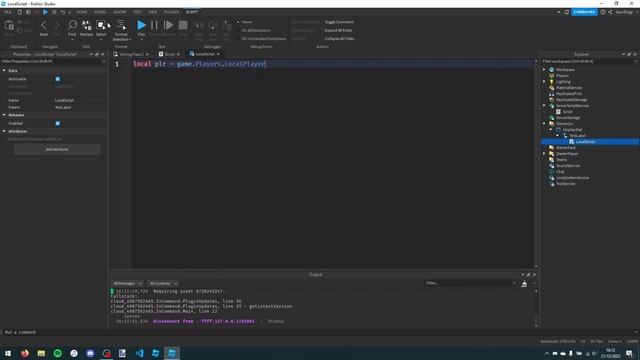Switch to the MODEL ribbon tab

click(100, 12)
